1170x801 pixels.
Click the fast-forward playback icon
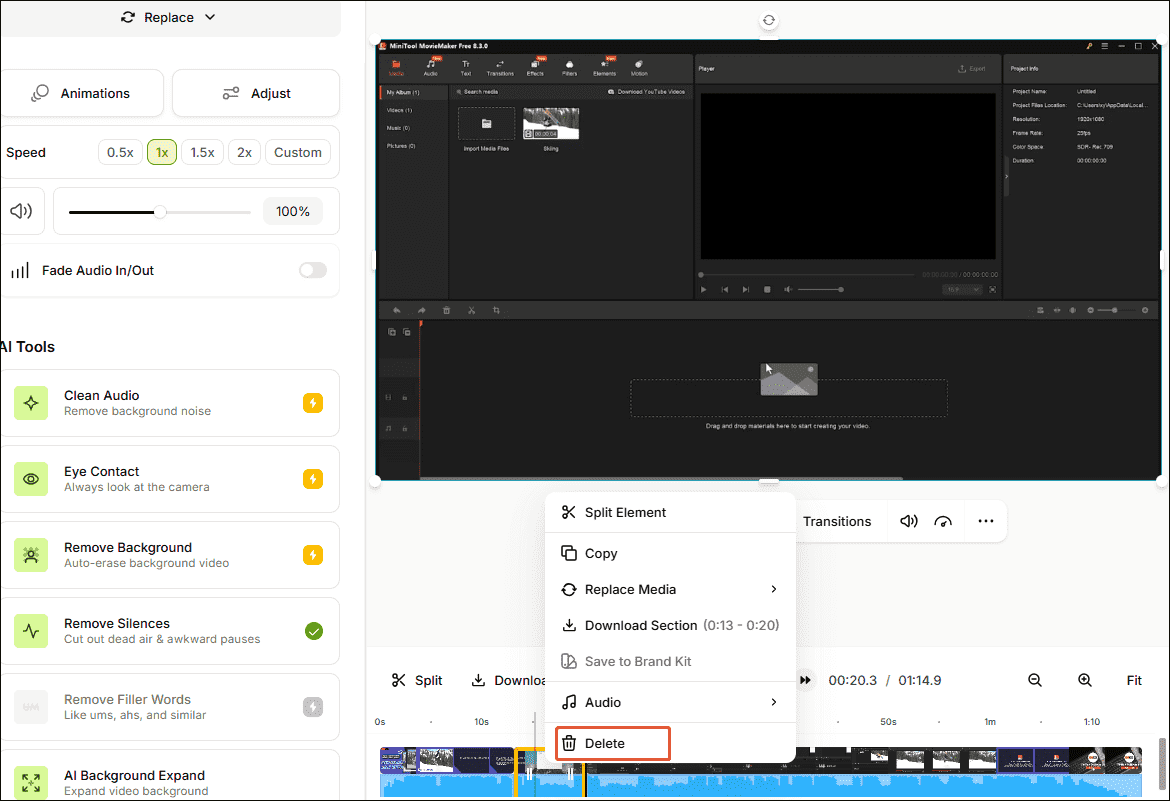[805, 680]
